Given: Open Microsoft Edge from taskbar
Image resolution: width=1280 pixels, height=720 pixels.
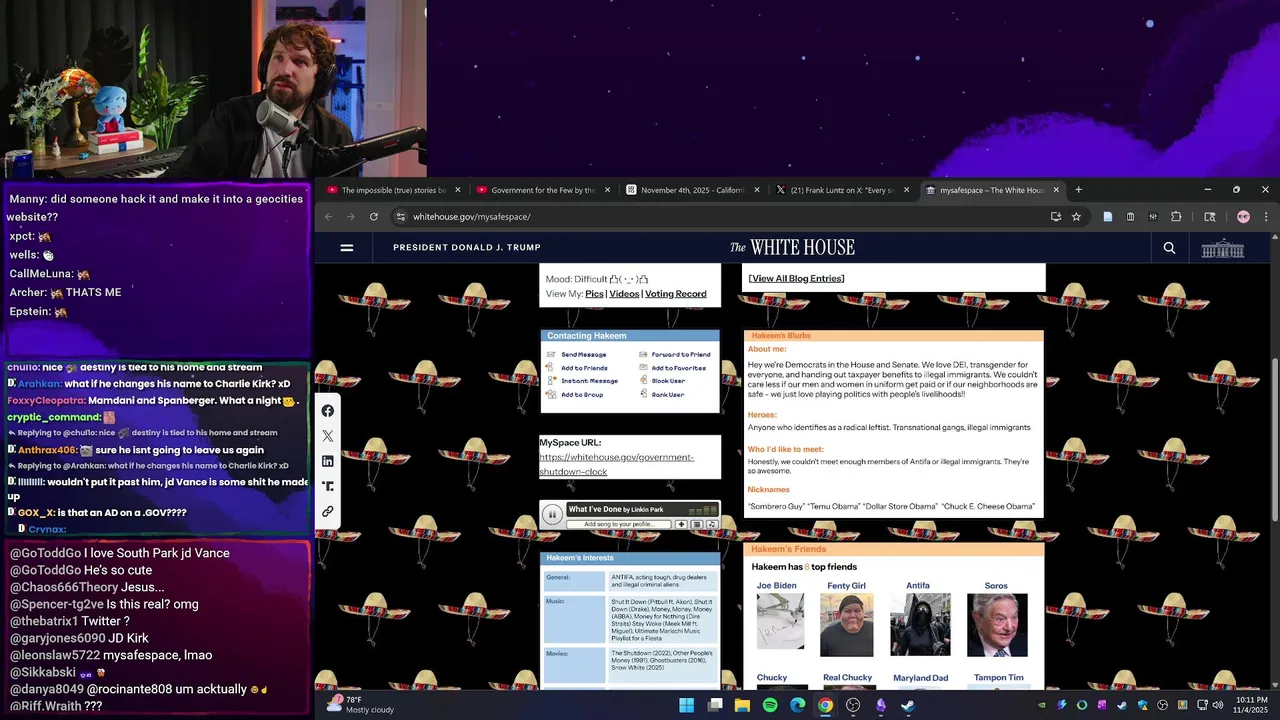Looking at the screenshot, I should [797, 705].
